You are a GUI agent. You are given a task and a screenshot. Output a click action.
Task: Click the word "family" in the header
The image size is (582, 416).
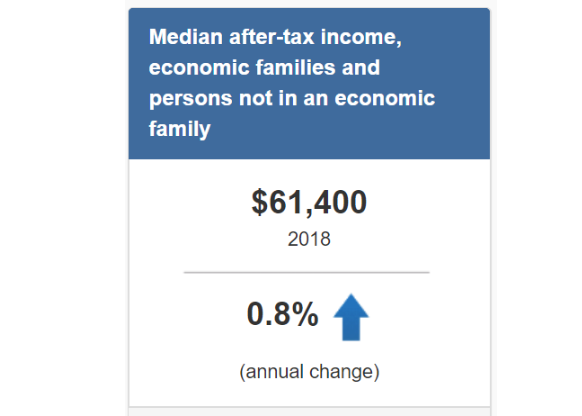click(x=180, y=129)
